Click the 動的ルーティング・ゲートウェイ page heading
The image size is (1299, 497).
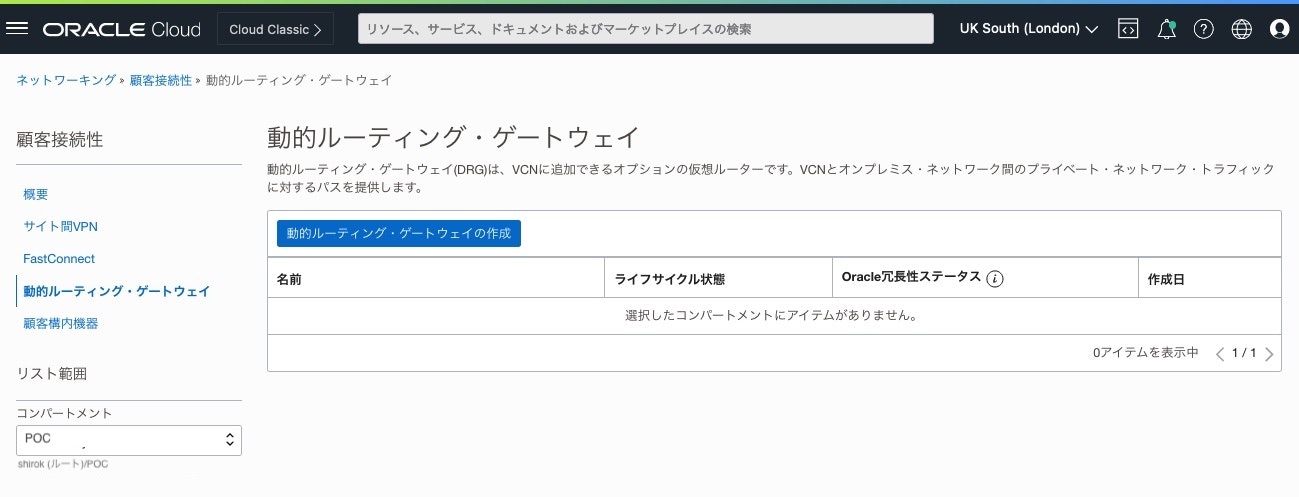click(453, 138)
